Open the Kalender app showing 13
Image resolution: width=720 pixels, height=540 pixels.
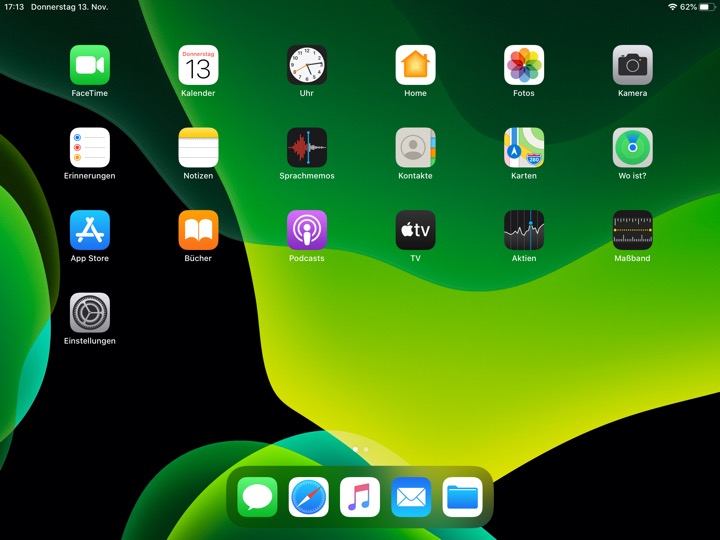(x=198, y=65)
